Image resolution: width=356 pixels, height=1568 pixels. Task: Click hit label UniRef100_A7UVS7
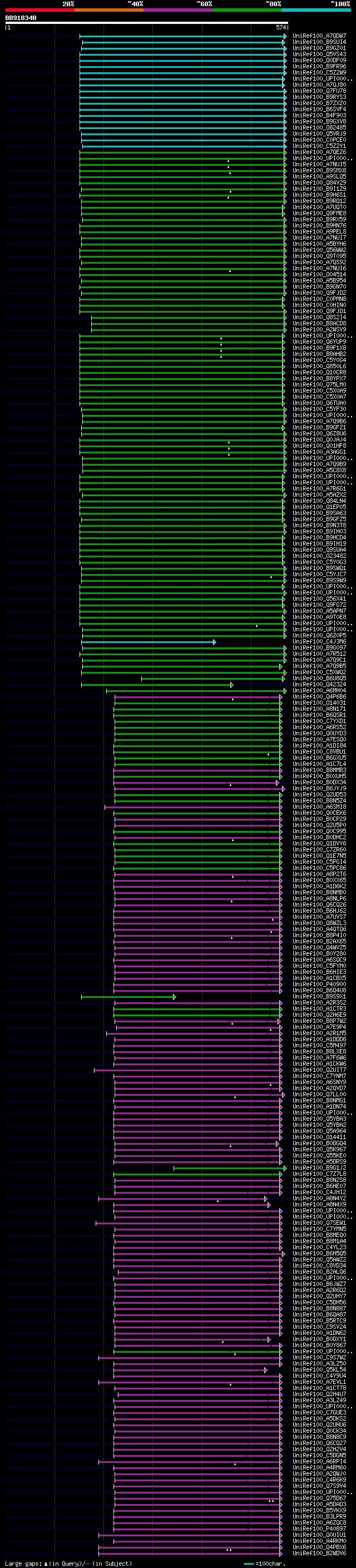pyautogui.click(x=319, y=917)
